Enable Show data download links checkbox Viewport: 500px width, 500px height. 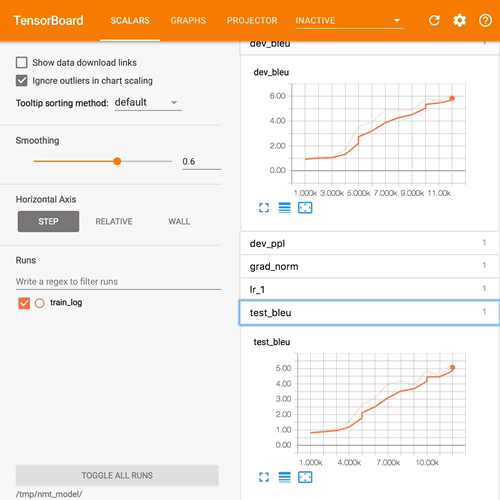coord(22,62)
